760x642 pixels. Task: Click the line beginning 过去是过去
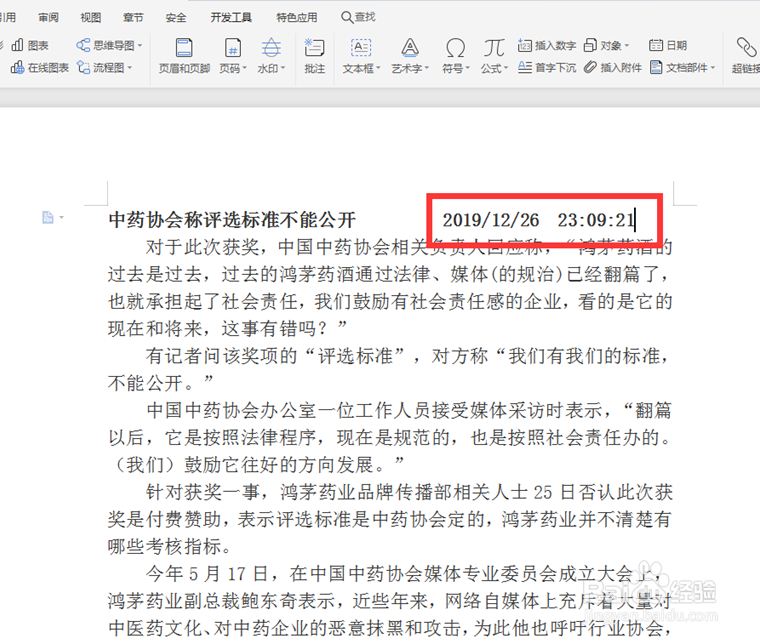390,274
